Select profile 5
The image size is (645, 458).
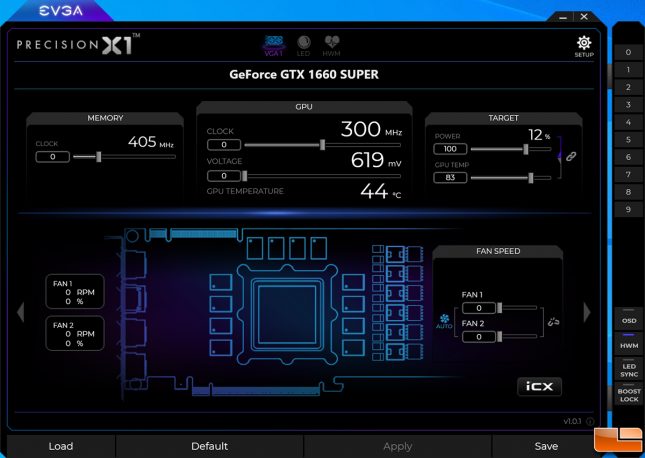(628, 139)
